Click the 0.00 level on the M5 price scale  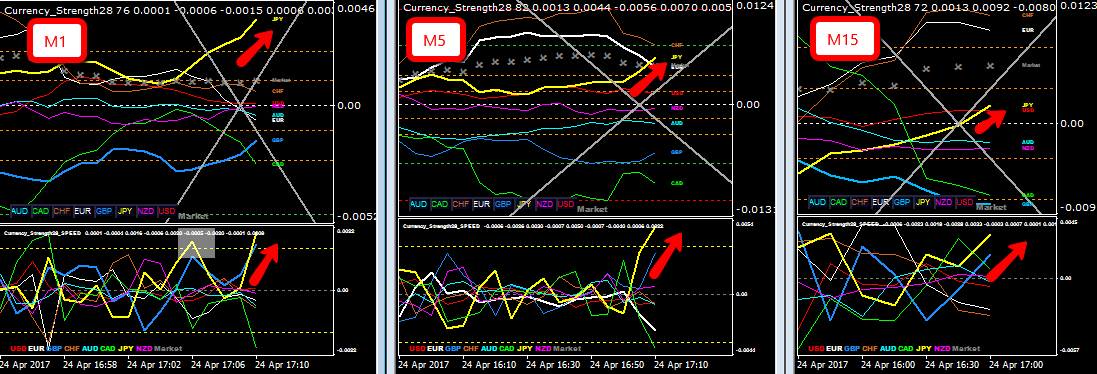pos(749,104)
